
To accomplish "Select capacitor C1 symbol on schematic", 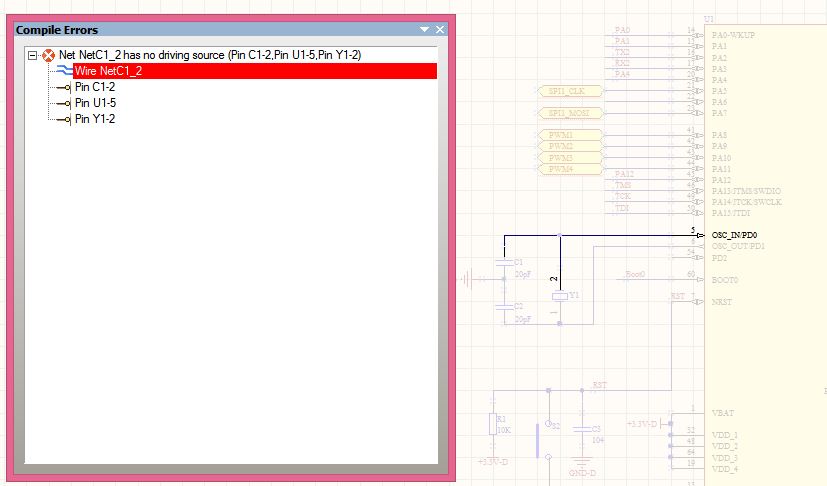I will (504, 262).
